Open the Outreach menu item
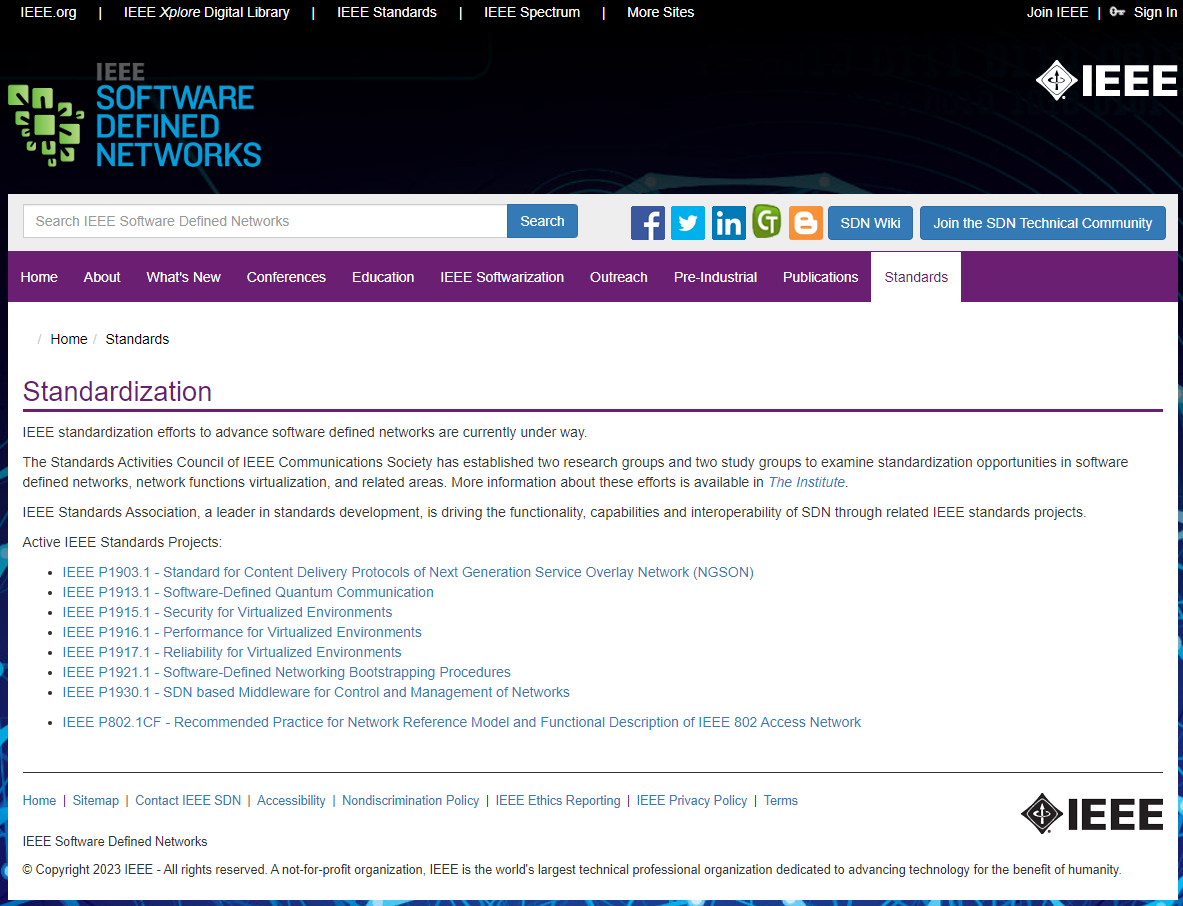Screen dimensions: 1183x906 (619, 277)
